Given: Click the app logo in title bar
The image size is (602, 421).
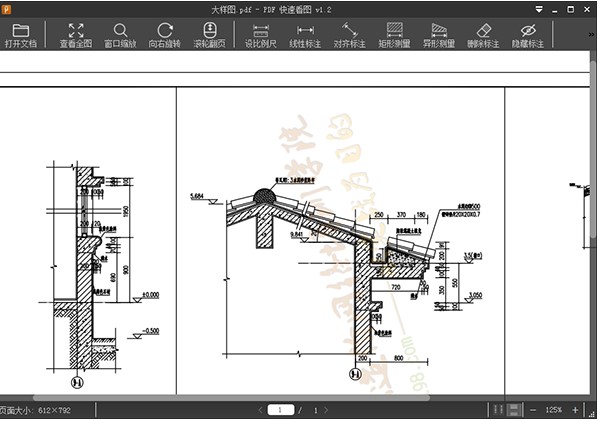Looking at the screenshot, I should [x=6, y=10].
